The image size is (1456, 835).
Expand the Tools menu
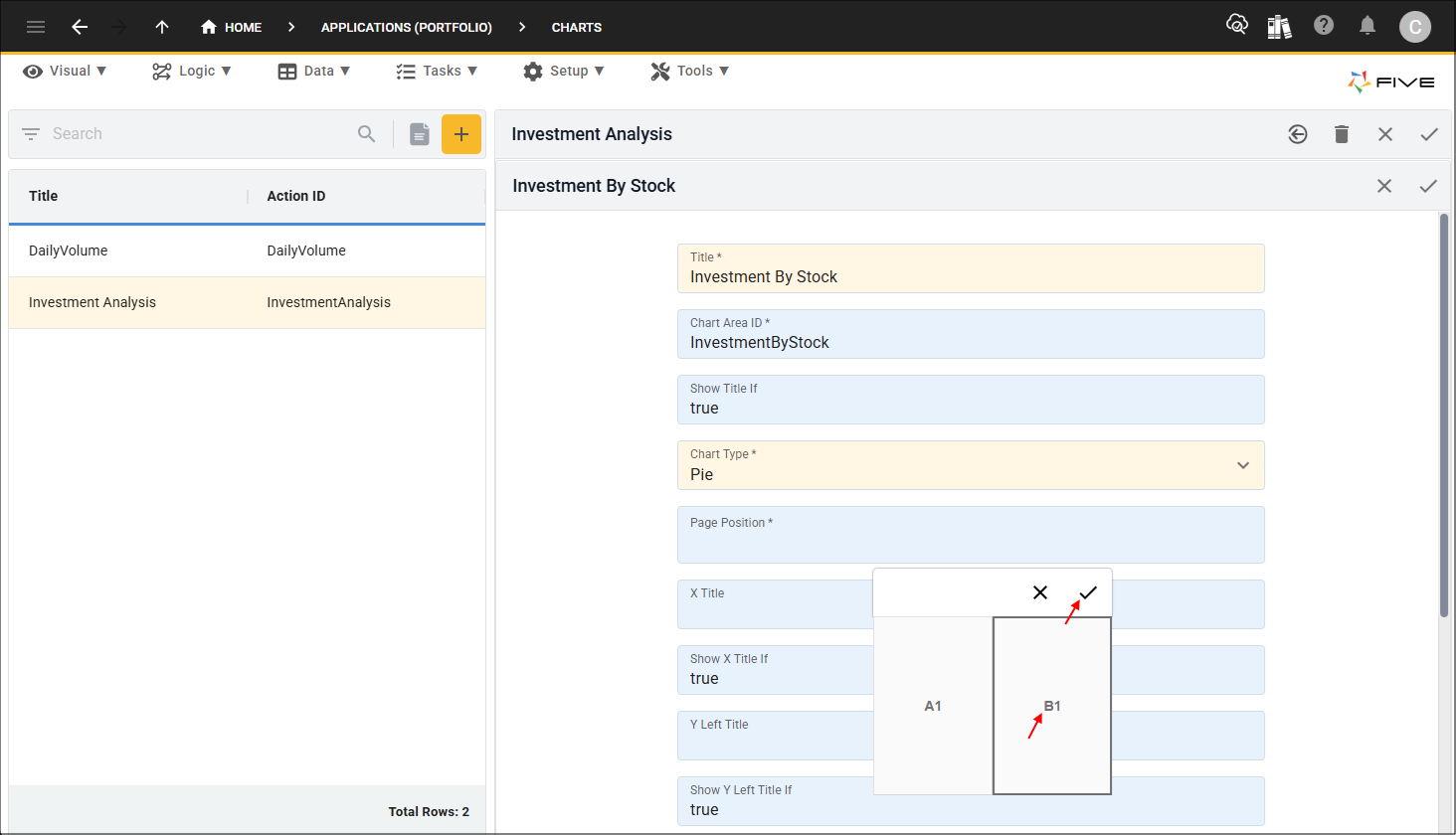[690, 71]
